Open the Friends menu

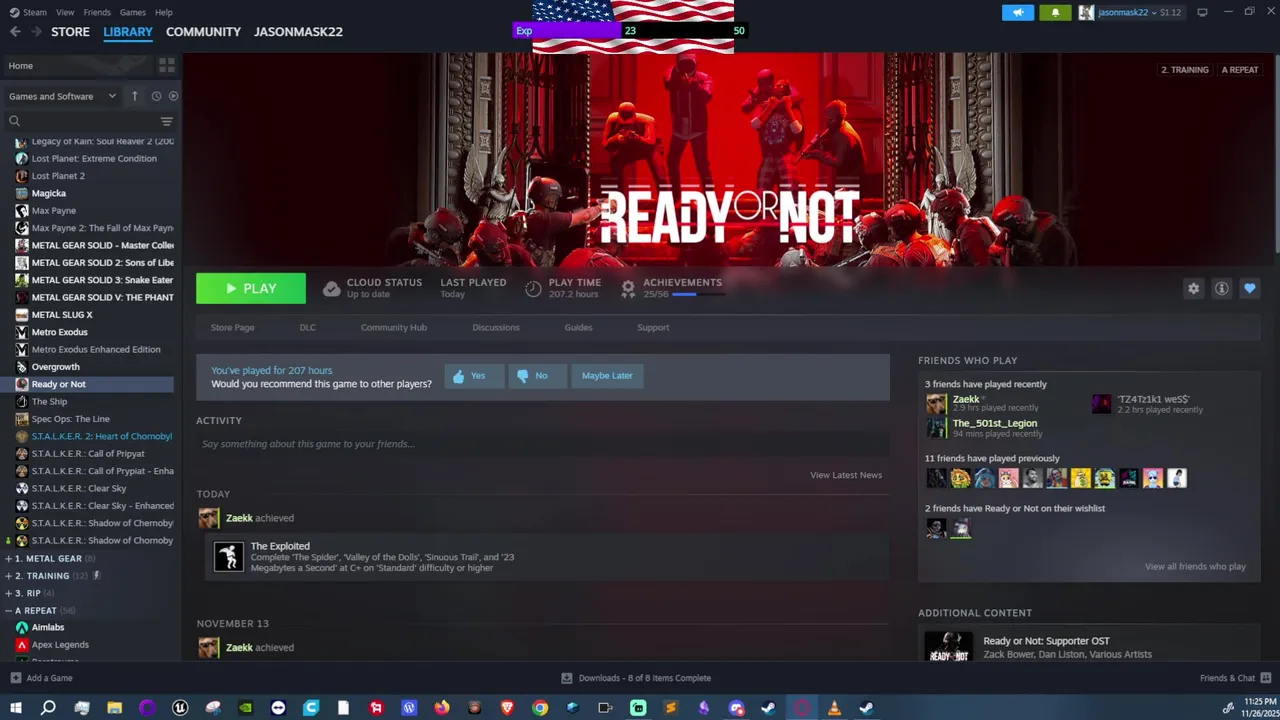pos(97,12)
